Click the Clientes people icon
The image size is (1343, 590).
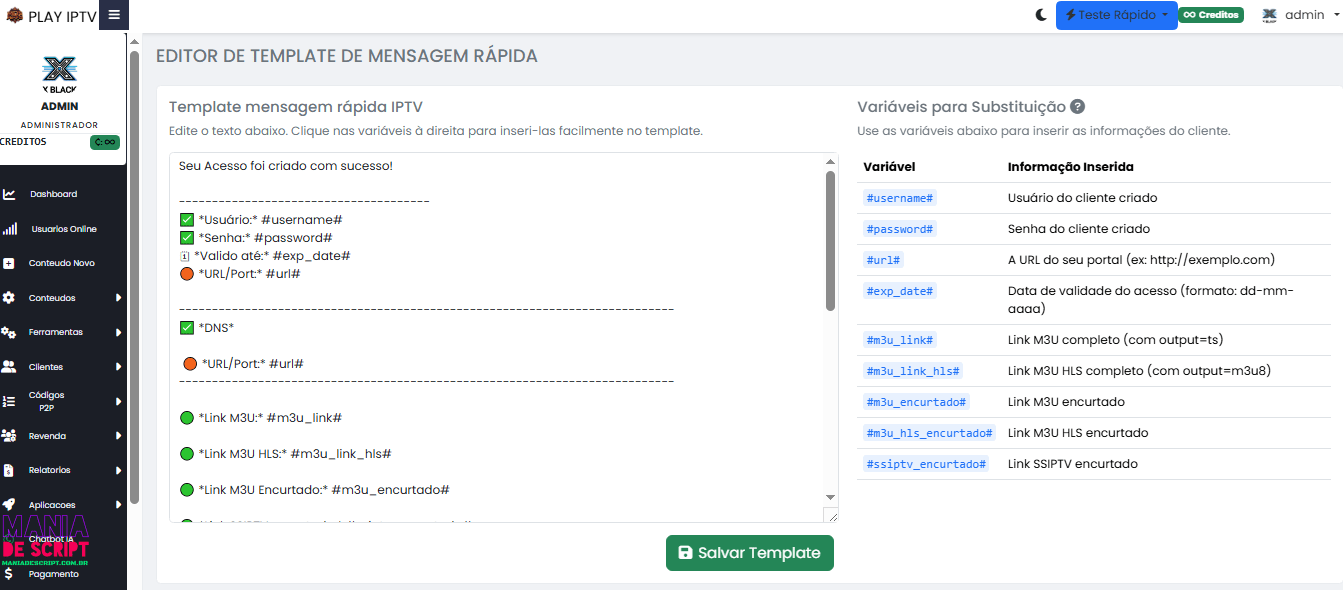(x=9, y=367)
